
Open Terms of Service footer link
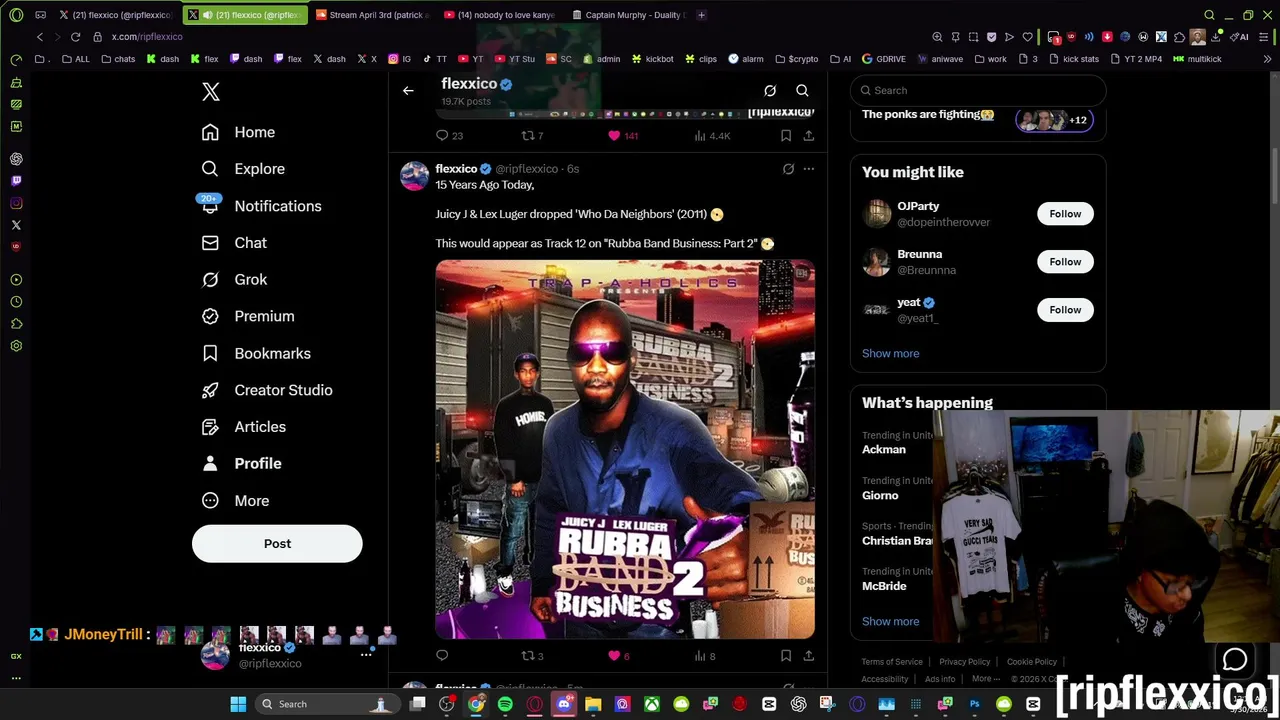[x=892, y=662]
